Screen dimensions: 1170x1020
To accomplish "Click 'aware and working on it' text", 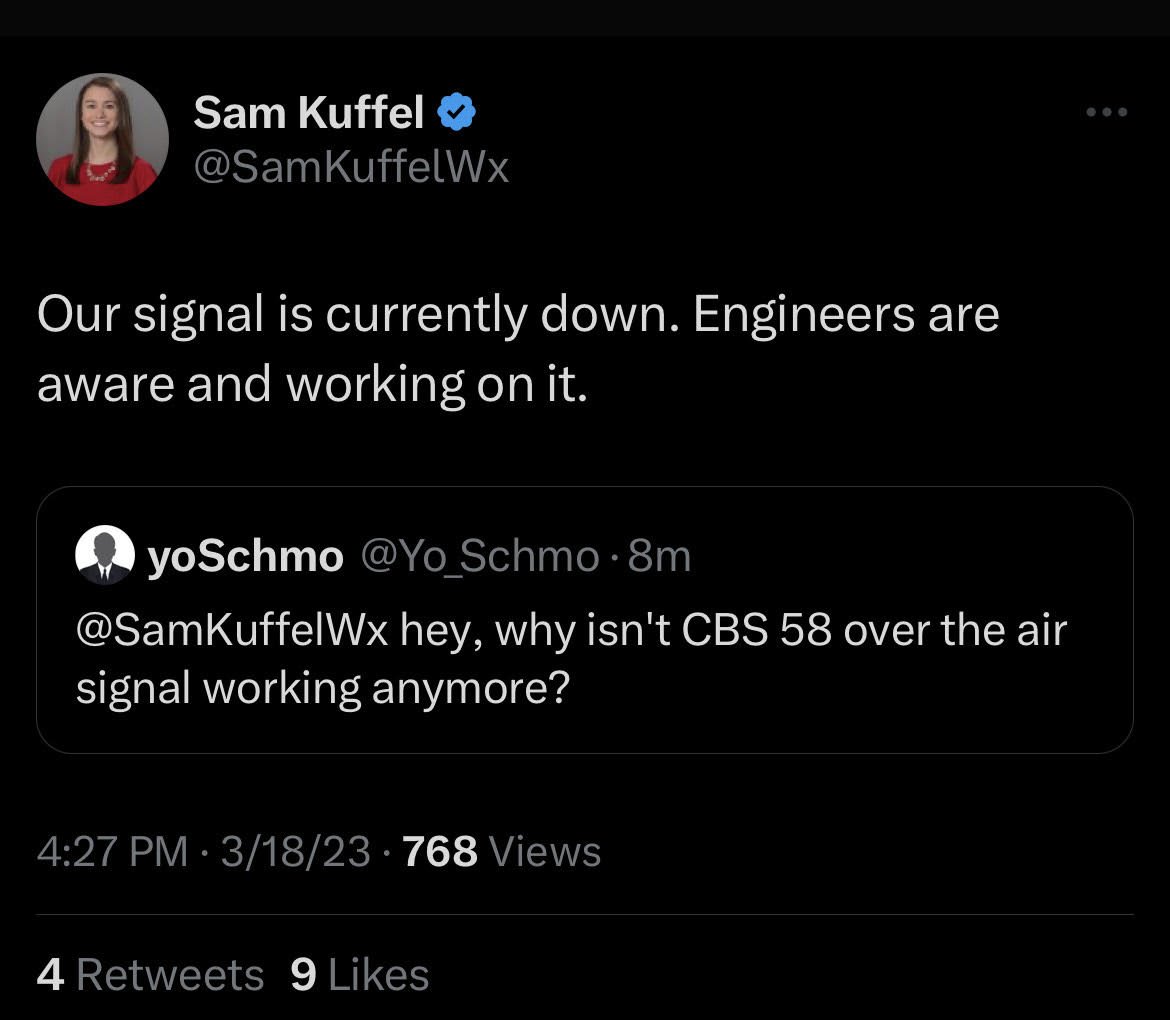I will click(x=311, y=384).
